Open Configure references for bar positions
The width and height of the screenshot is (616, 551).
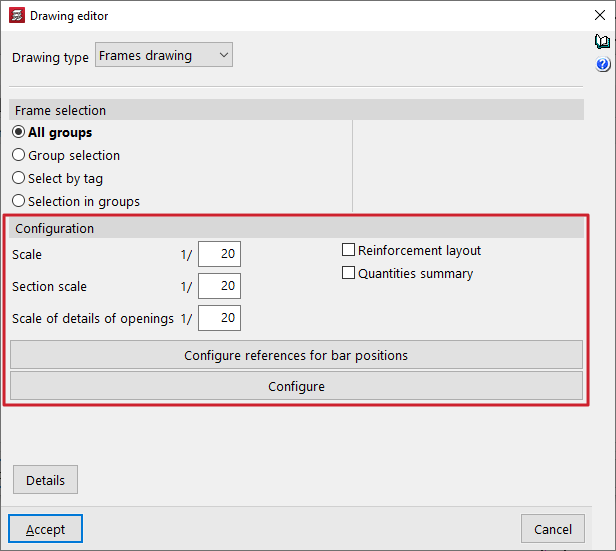coord(296,355)
